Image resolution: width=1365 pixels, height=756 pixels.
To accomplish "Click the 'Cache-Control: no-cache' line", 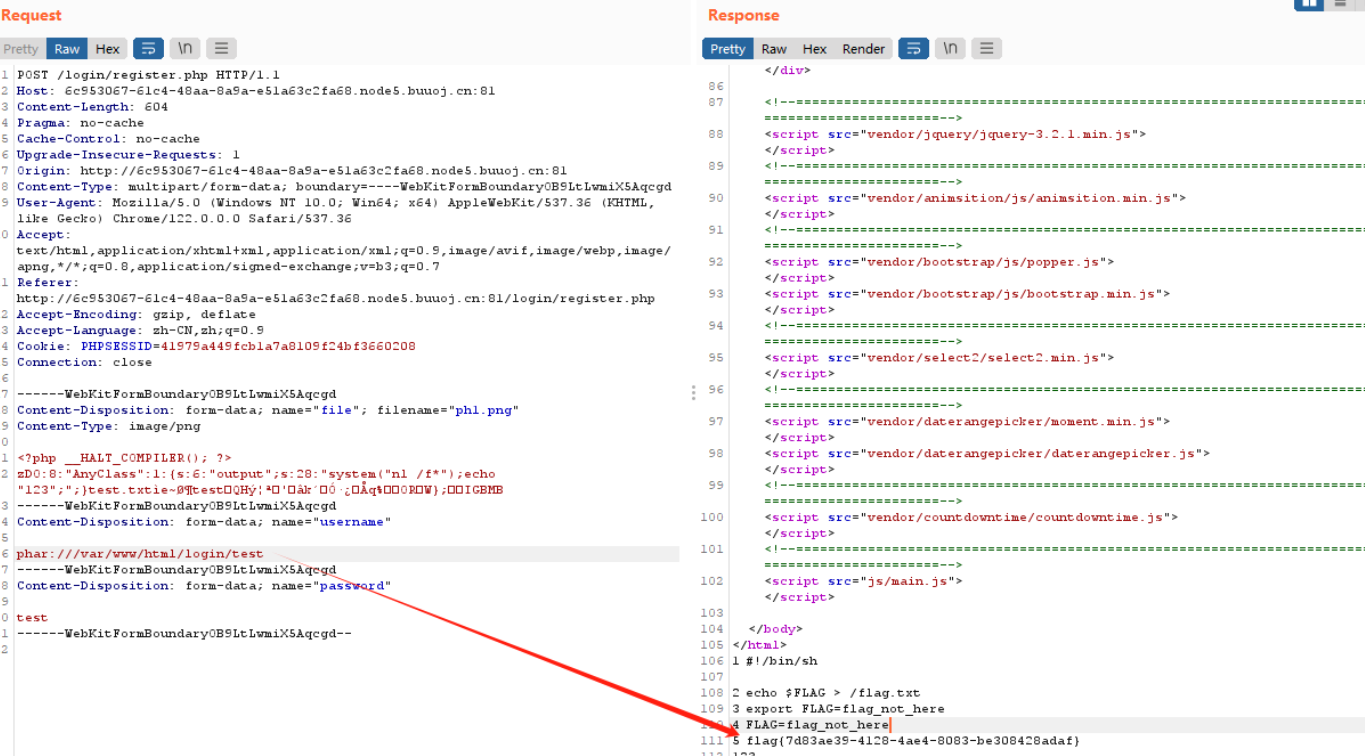I will 108,139.
